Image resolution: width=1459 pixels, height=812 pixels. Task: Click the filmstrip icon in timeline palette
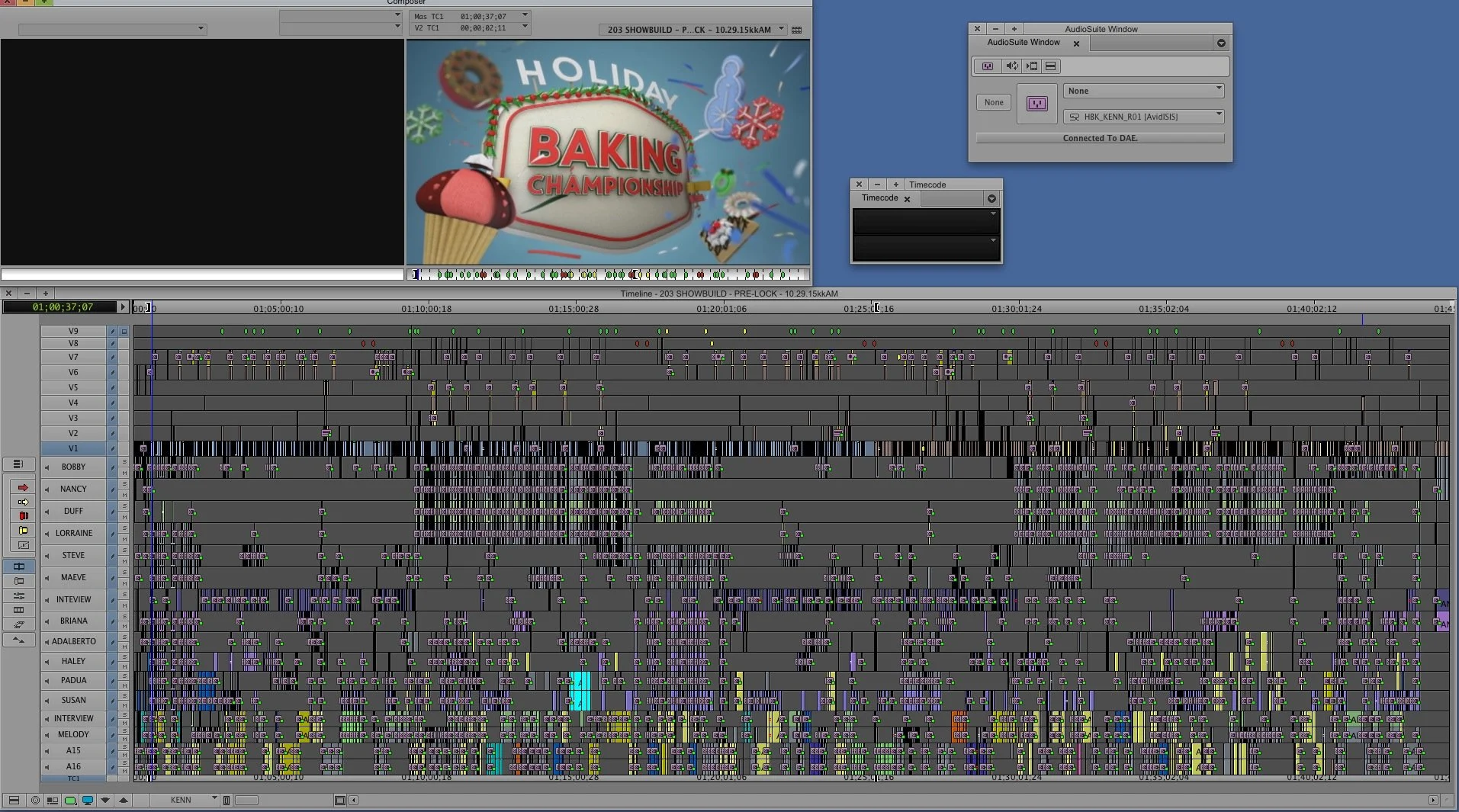click(x=19, y=610)
